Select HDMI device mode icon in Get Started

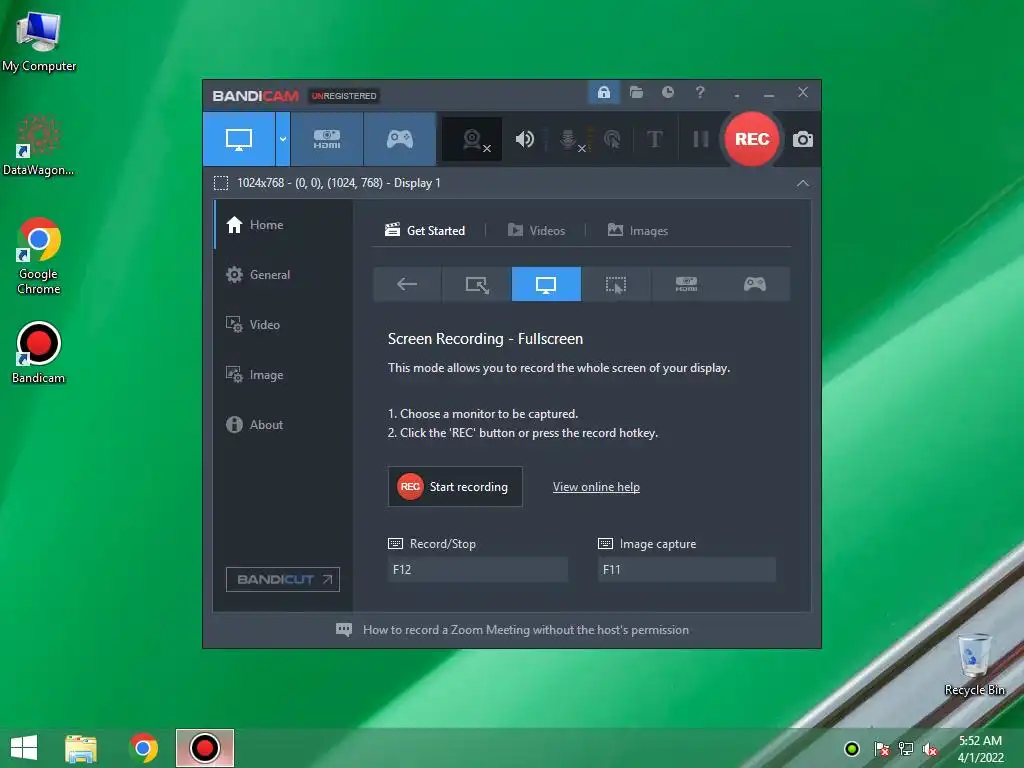click(686, 284)
